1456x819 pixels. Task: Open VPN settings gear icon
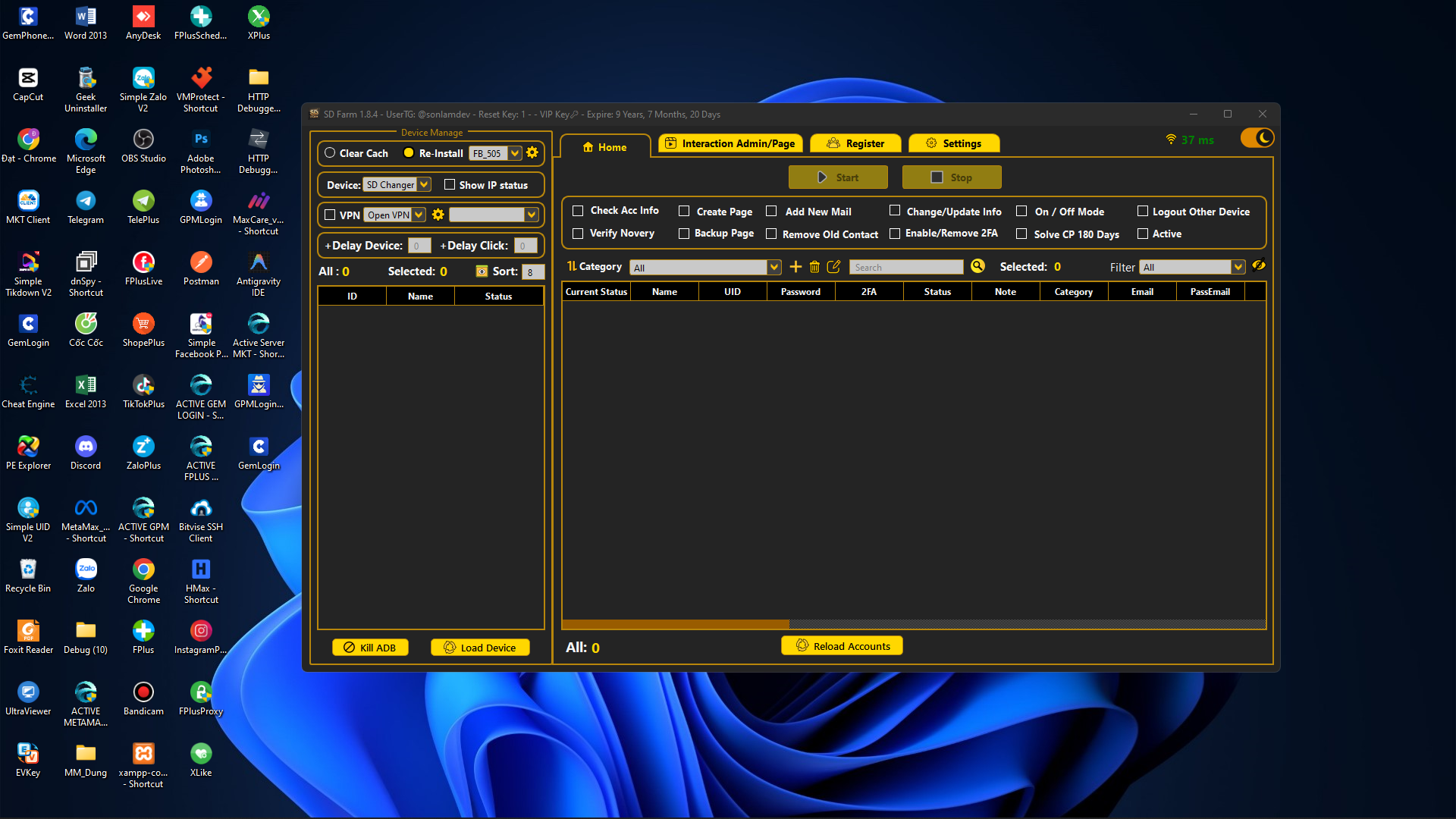tap(438, 215)
